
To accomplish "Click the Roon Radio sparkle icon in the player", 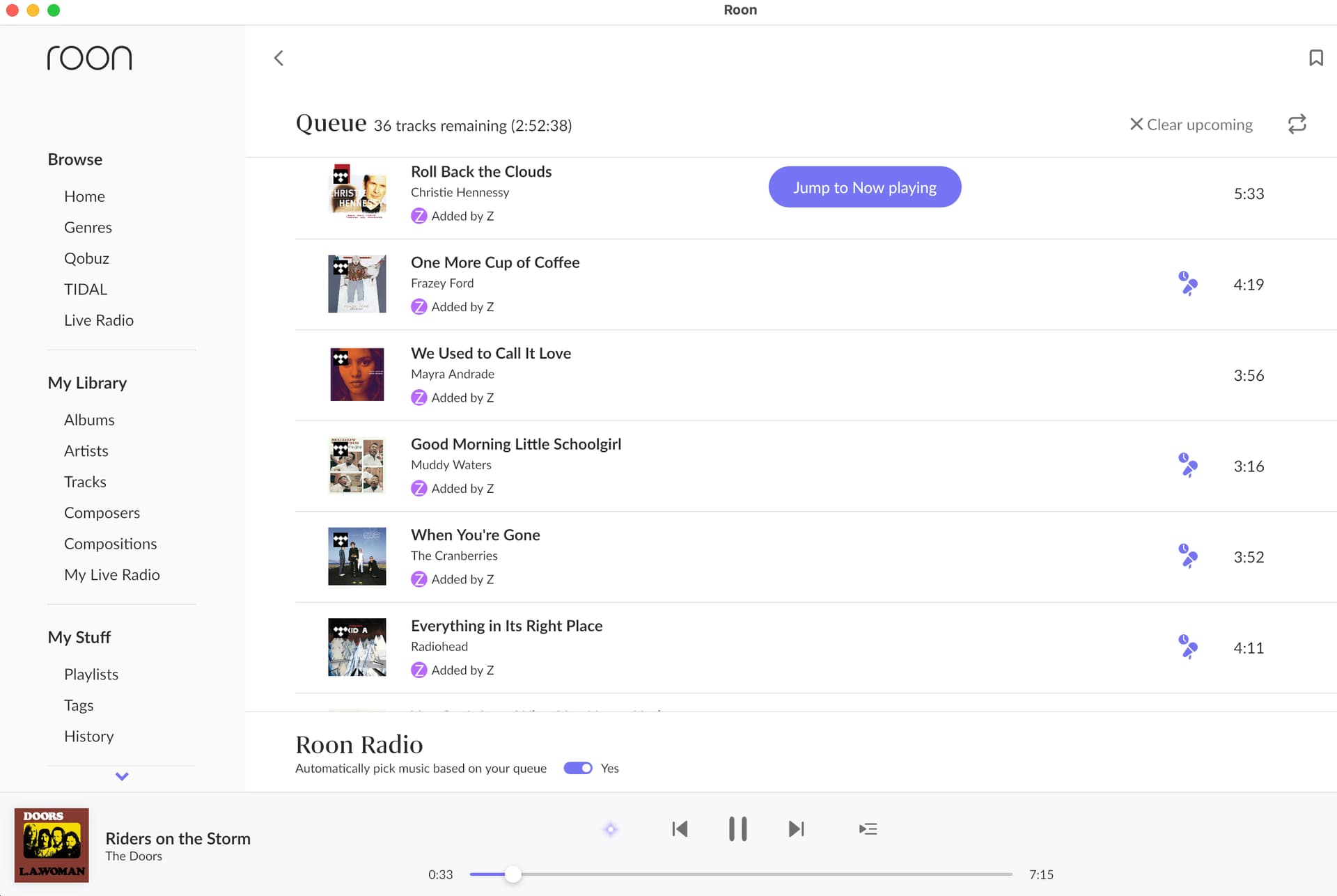I will (x=611, y=829).
